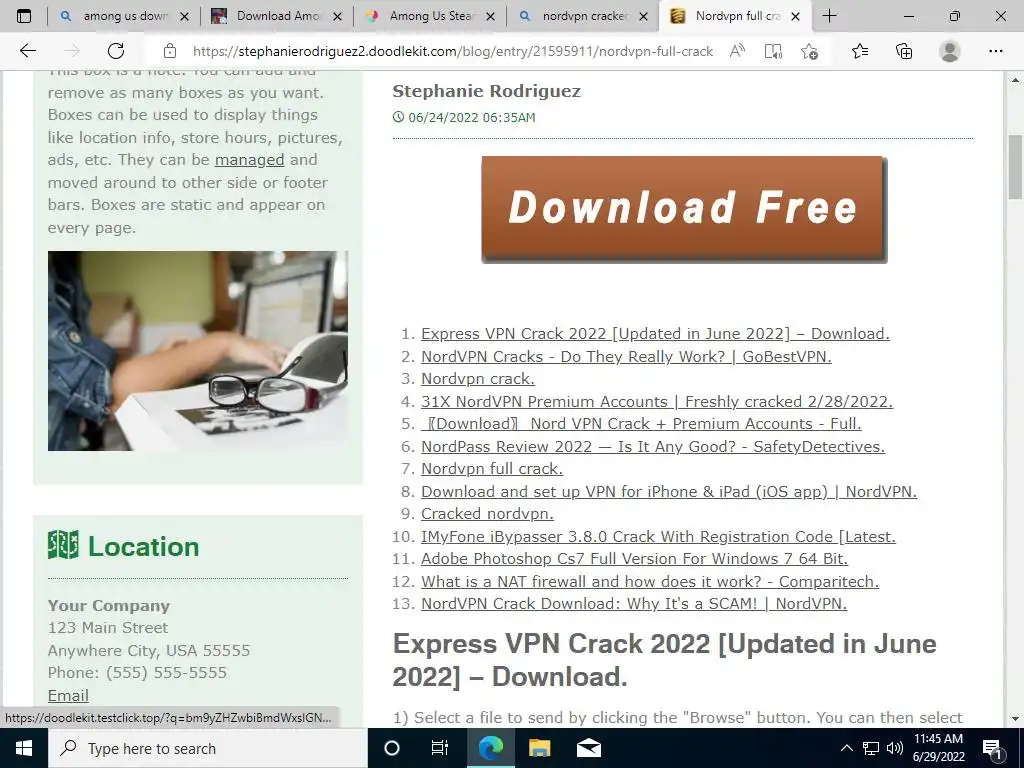This screenshot has width=1024, height=768.
Task: Open the Mail app from the taskbar
Action: 588,748
